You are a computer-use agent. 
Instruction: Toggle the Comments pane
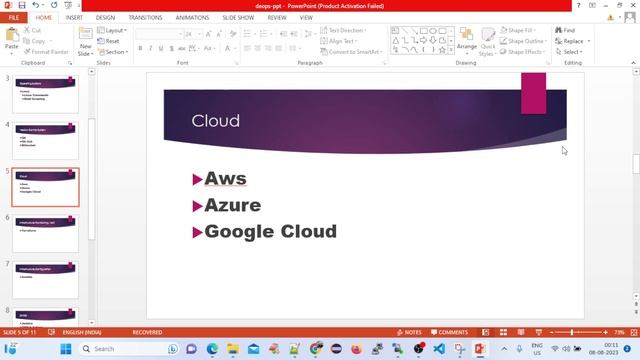point(449,332)
